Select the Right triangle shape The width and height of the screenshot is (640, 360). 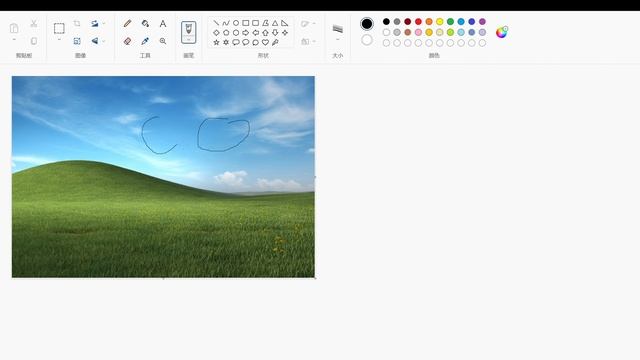point(285,23)
